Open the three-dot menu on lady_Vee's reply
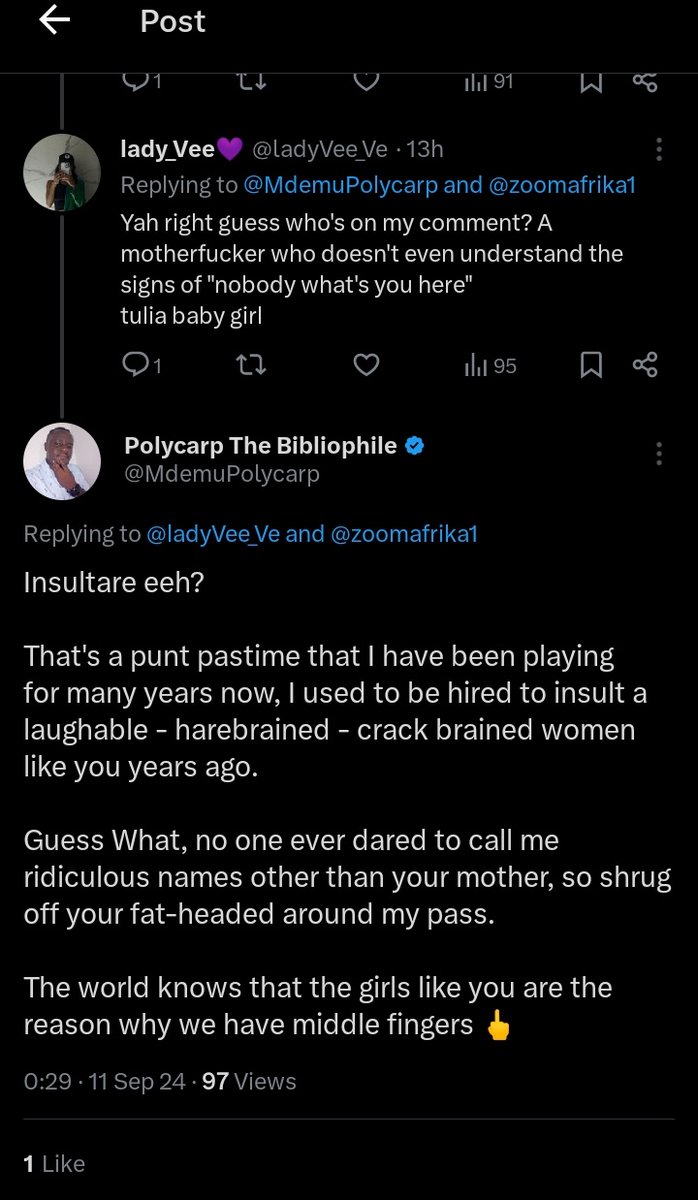This screenshot has height=1200, width=698. tap(658, 150)
